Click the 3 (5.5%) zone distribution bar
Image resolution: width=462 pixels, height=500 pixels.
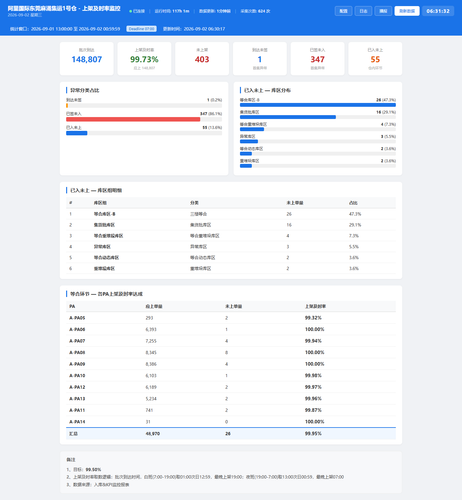coord(249,141)
